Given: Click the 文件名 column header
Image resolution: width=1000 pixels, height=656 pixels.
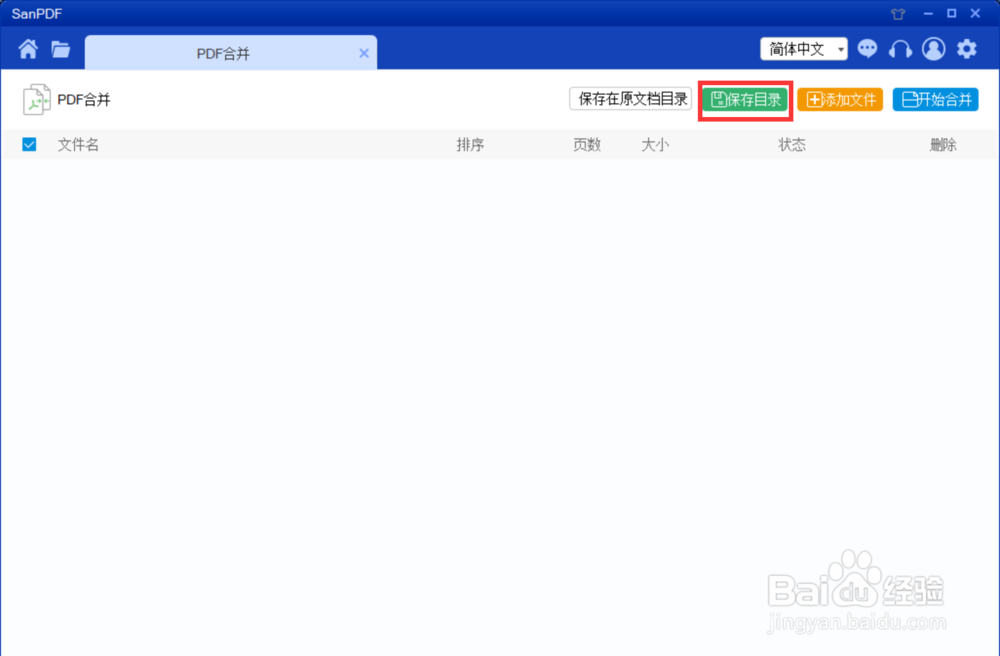Looking at the screenshot, I should pyautogui.click(x=78, y=145).
